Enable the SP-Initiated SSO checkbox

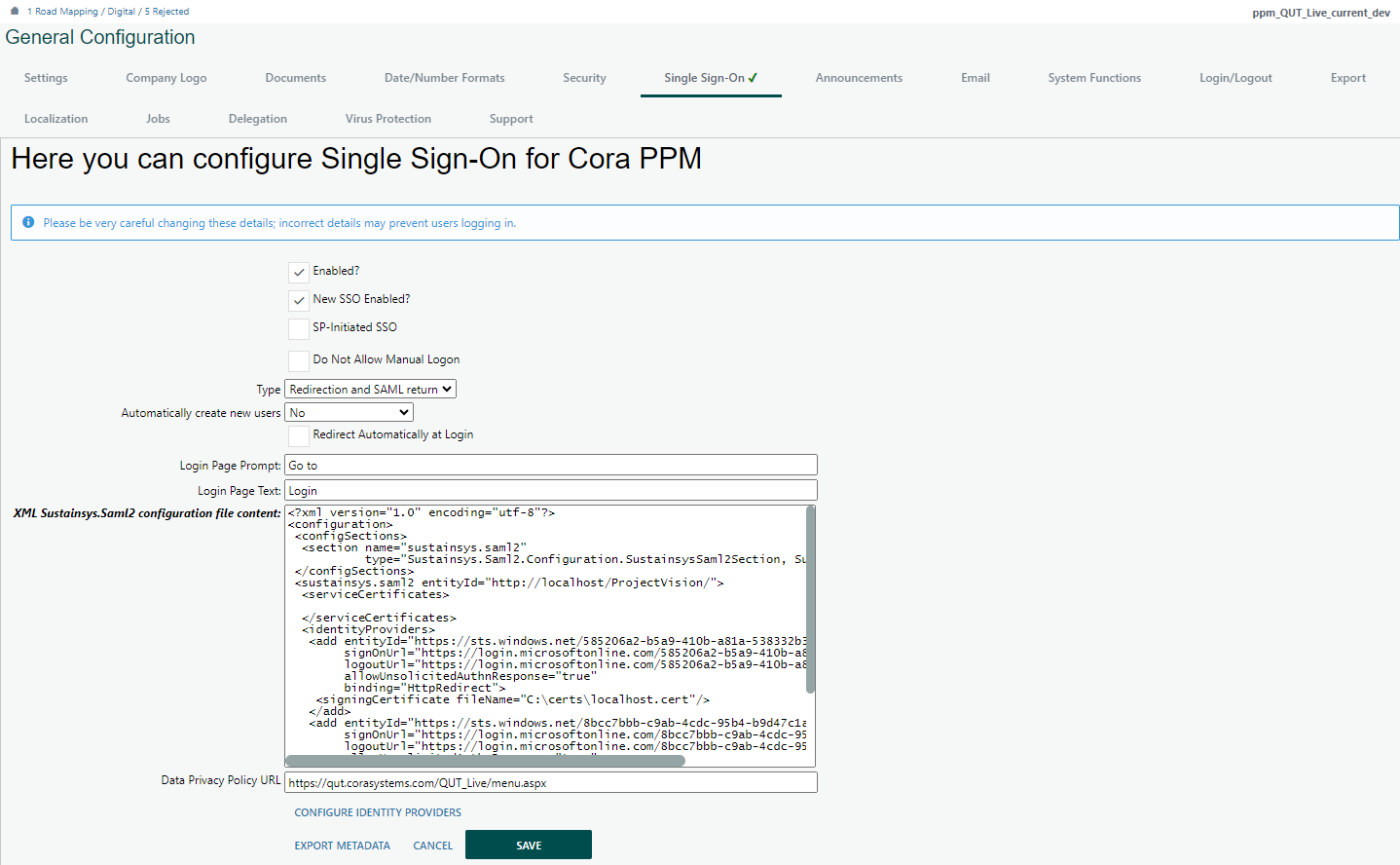(x=299, y=328)
